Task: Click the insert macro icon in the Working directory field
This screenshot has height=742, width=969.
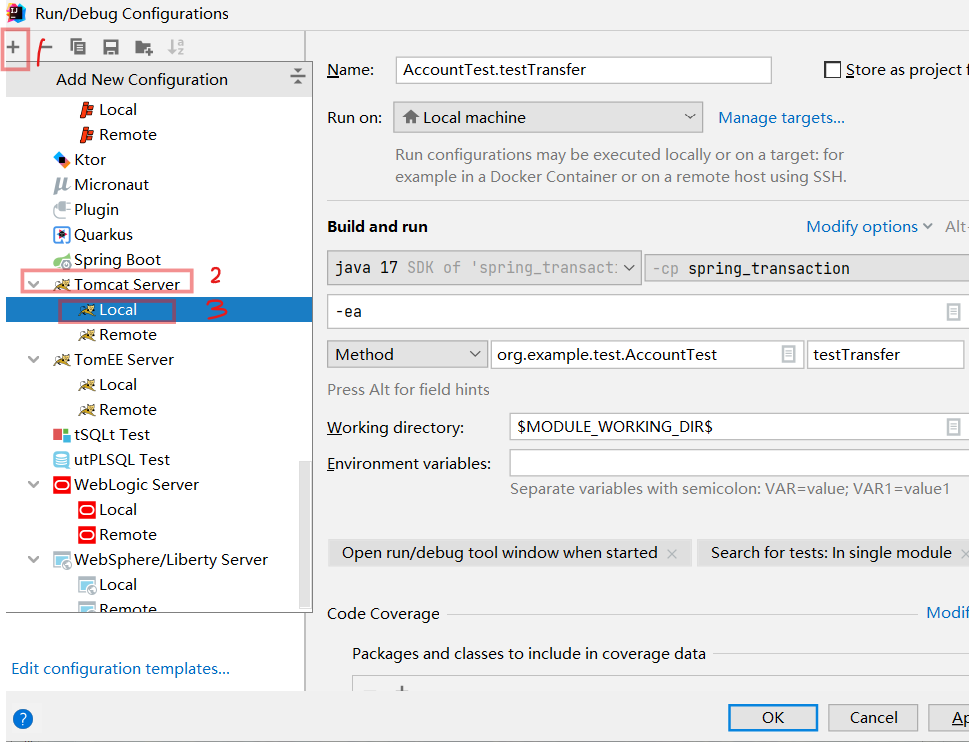Action: (x=953, y=427)
